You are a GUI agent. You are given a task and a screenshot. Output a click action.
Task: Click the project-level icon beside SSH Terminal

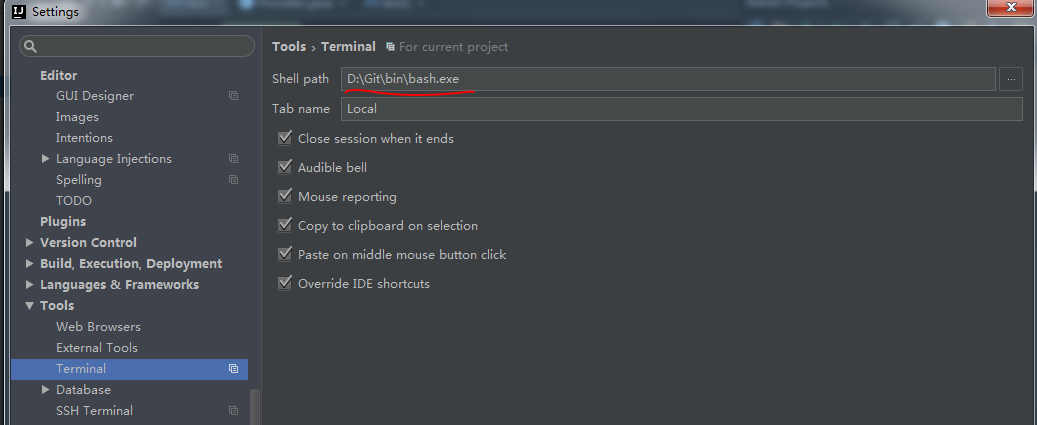(233, 410)
